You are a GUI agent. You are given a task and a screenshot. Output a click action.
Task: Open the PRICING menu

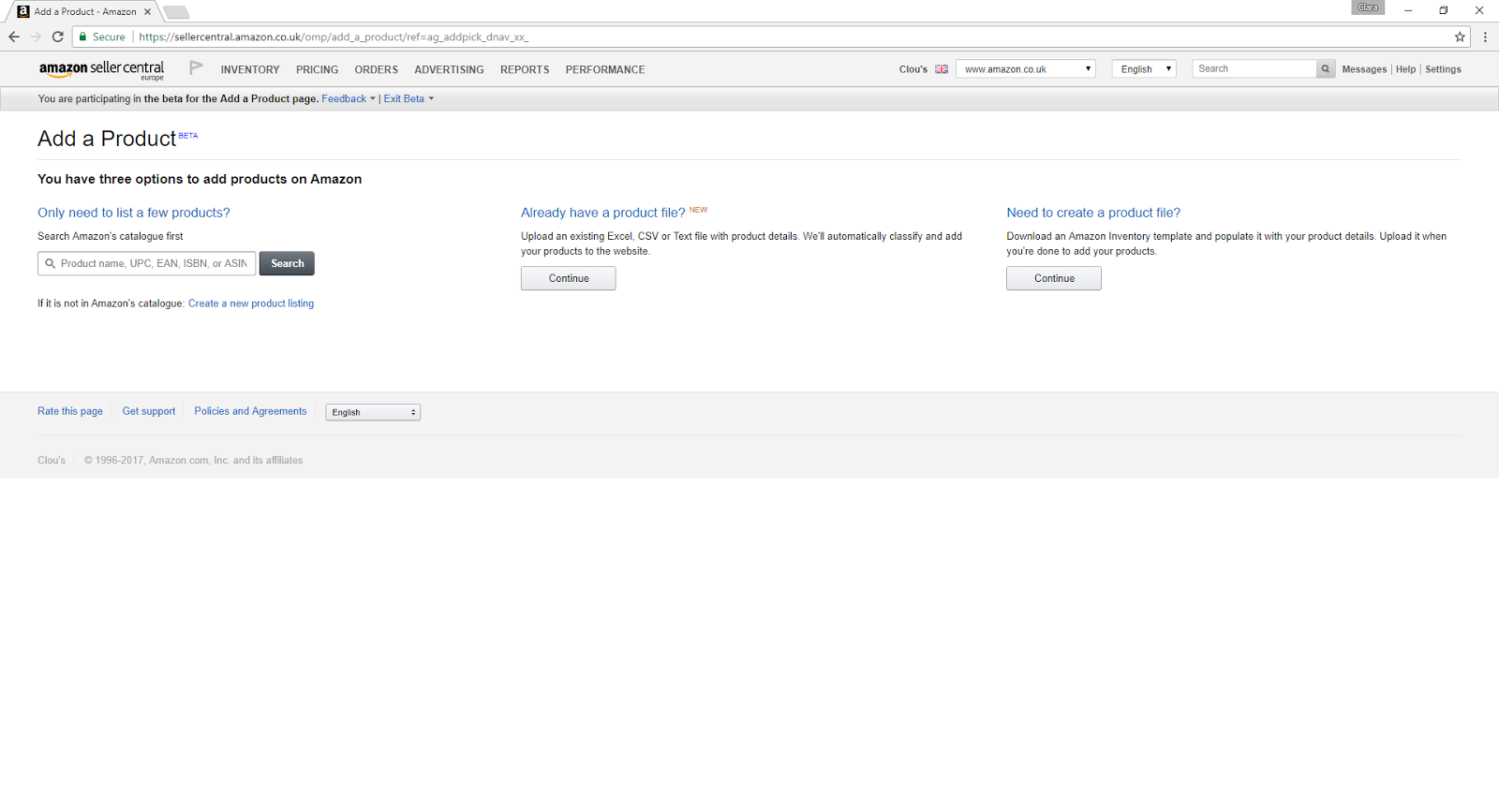coord(317,69)
